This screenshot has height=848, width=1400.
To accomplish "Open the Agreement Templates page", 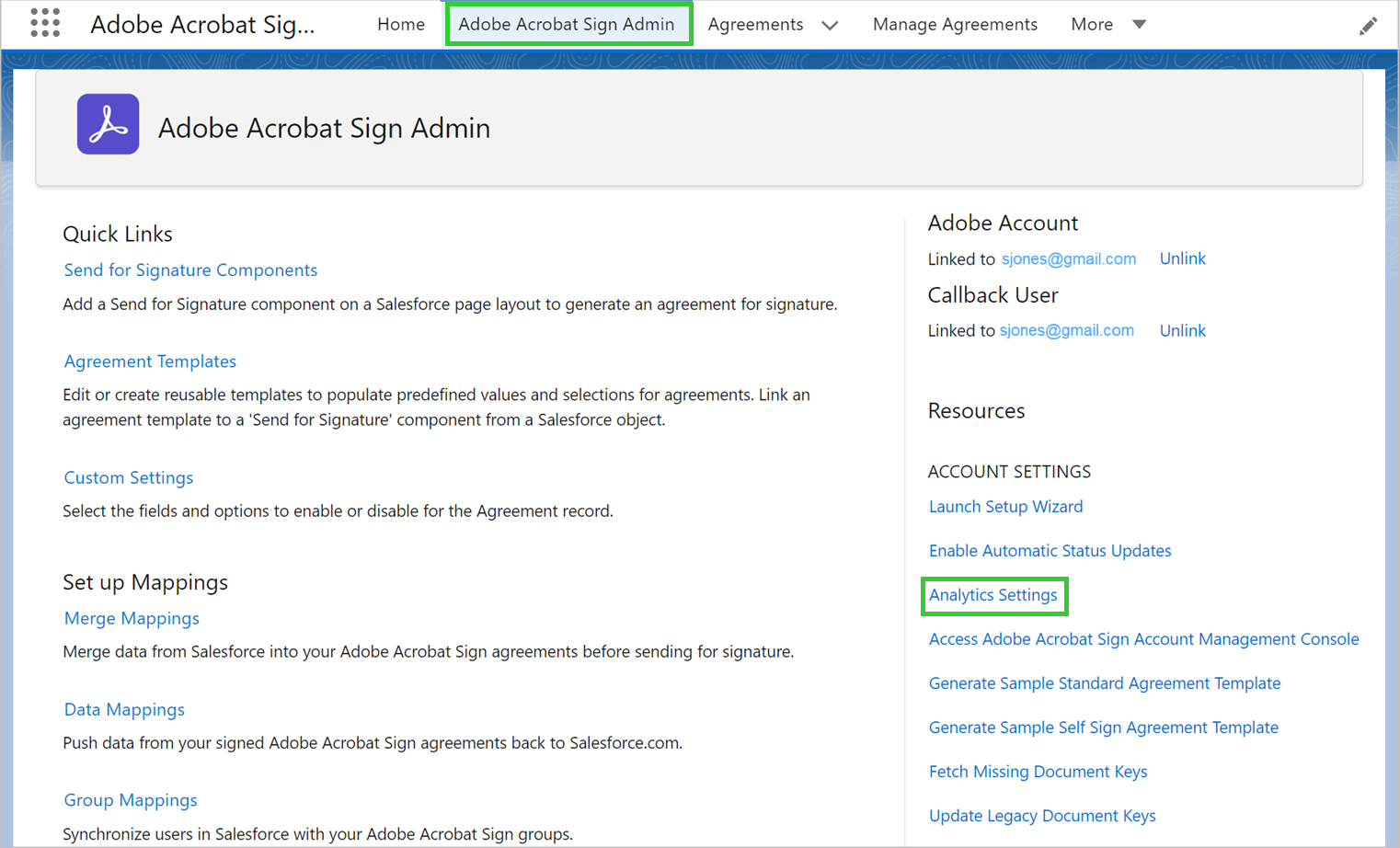I will tap(149, 361).
